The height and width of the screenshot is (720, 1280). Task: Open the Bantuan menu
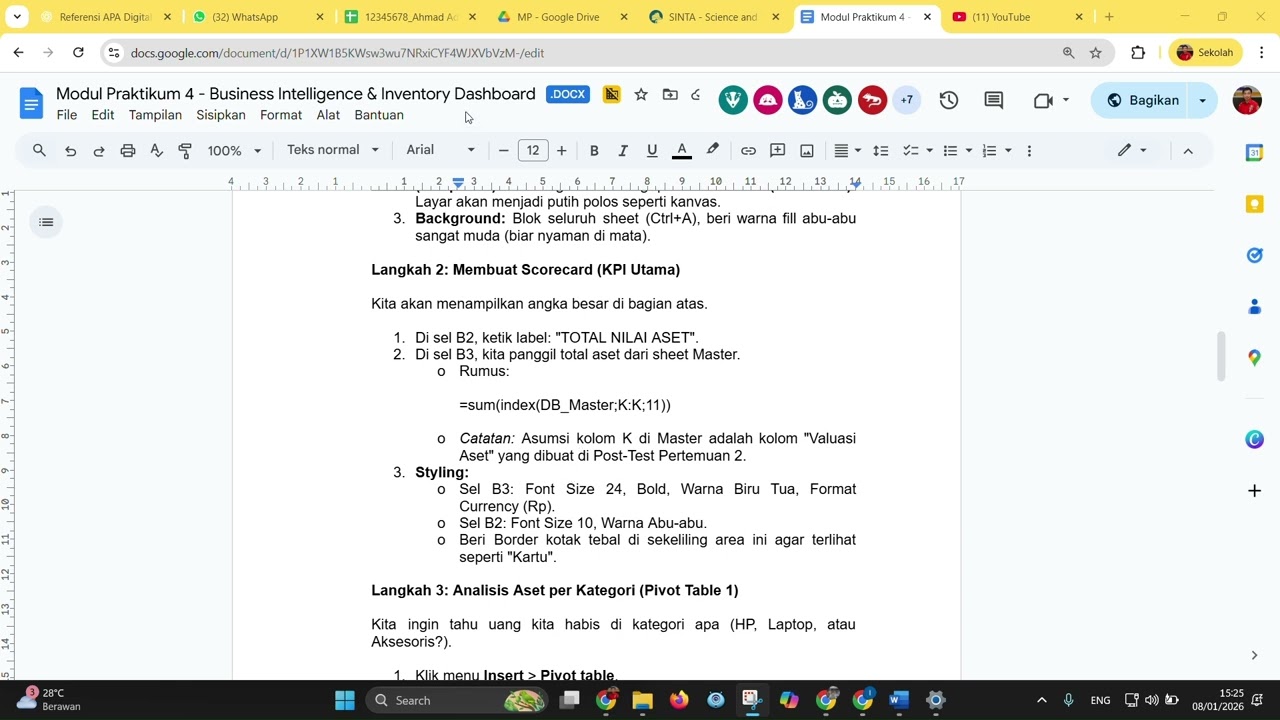click(379, 115)
